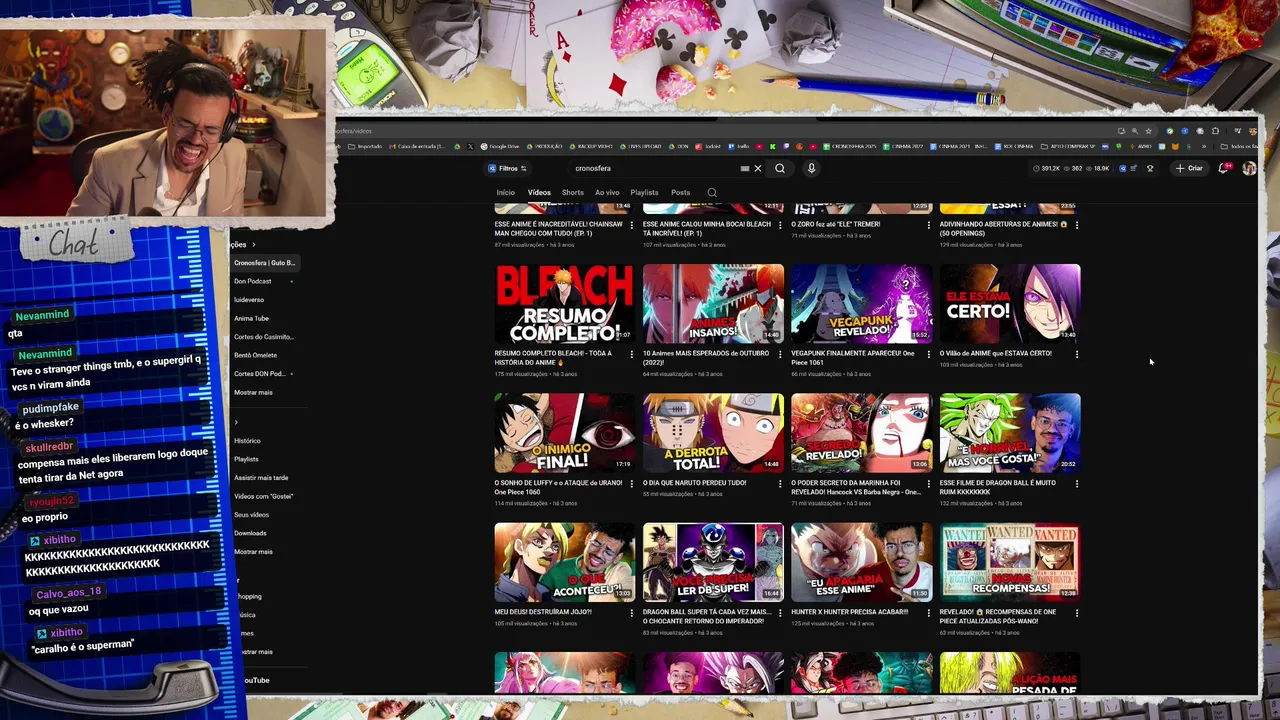Switch to the Ao vivo tab
Screen dimensions: 1280x720
[x=607, y=192]
